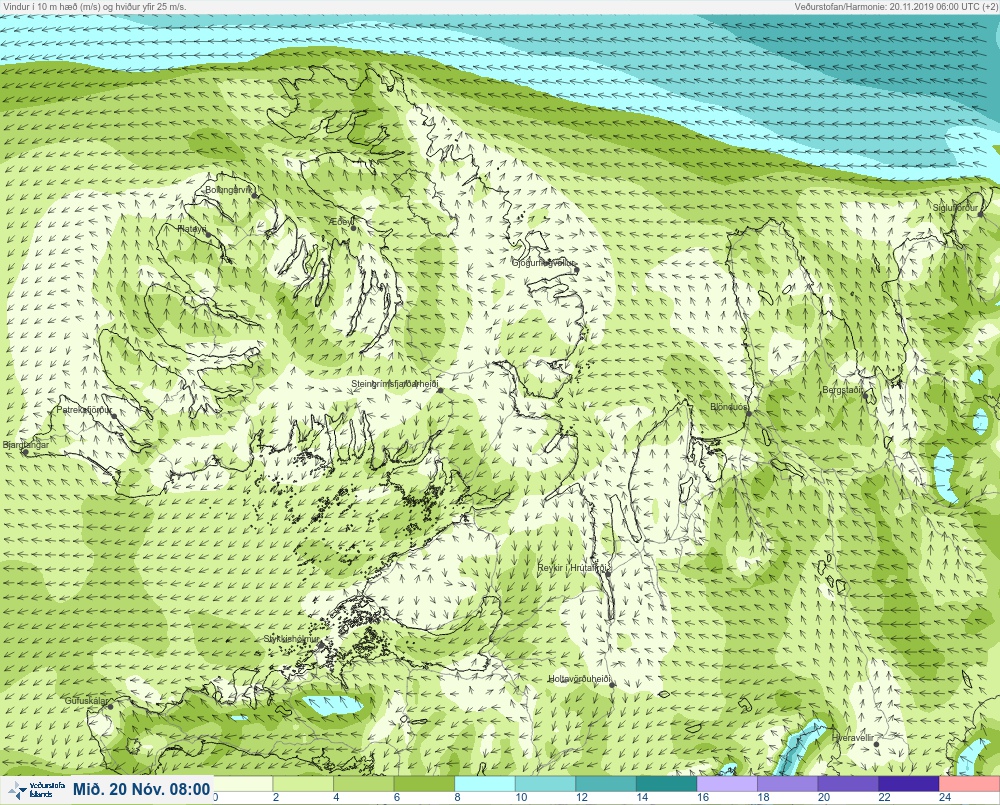Click the Blönduós station label

click(x=729, y=407)
